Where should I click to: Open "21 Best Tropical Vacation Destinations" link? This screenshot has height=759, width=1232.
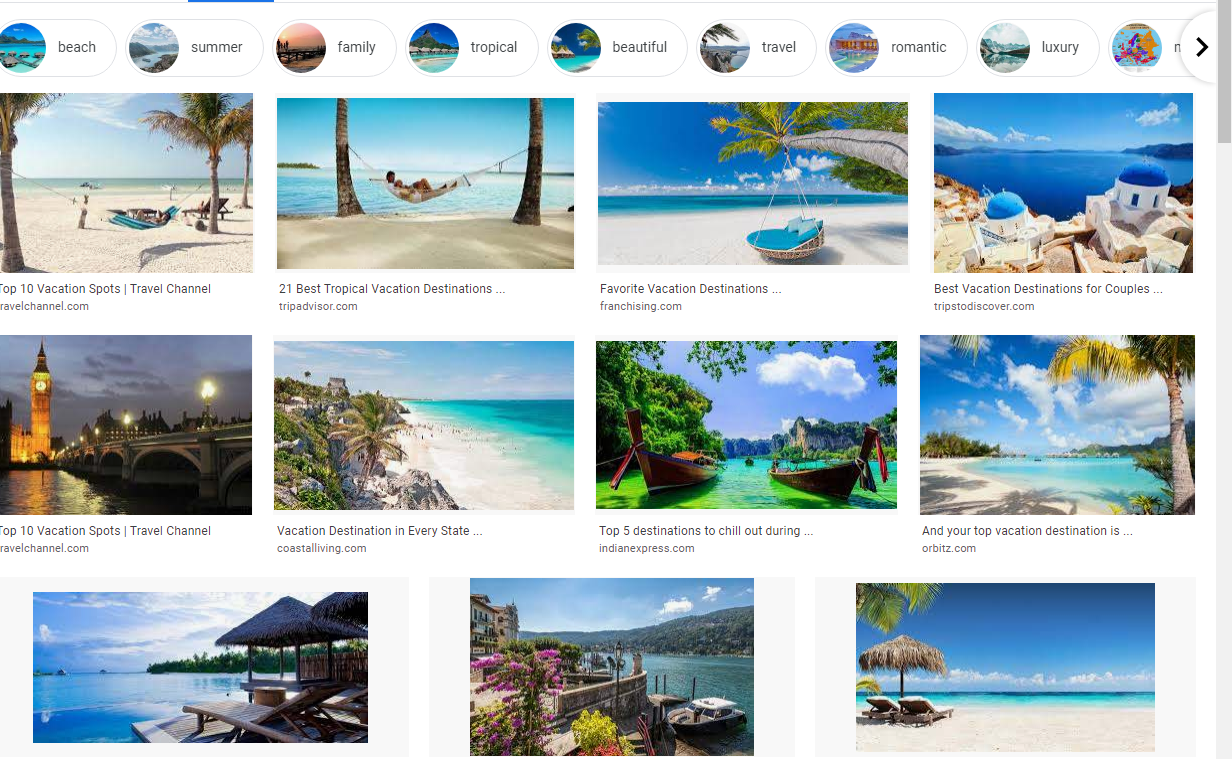click(x=392, y=289)
